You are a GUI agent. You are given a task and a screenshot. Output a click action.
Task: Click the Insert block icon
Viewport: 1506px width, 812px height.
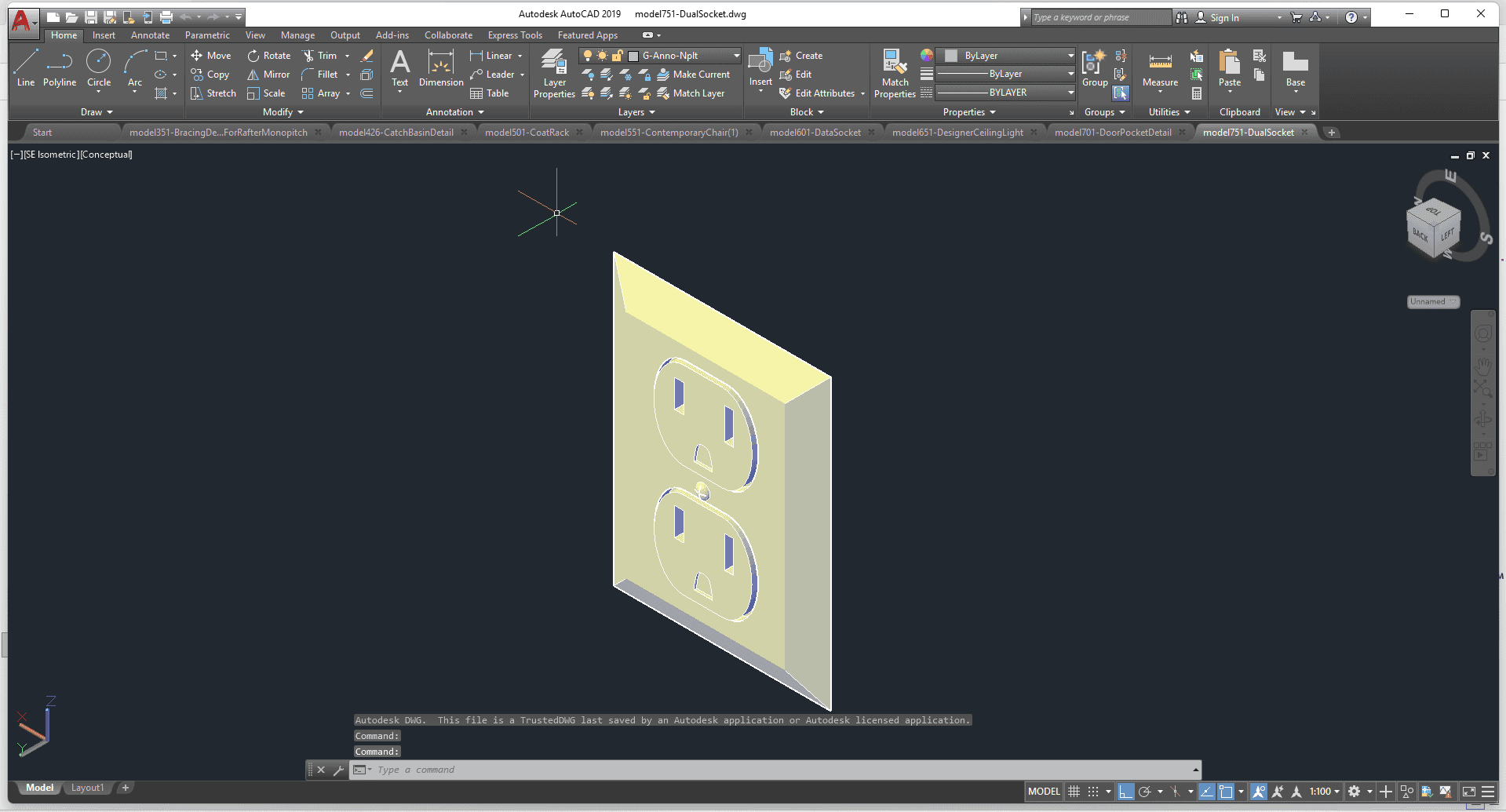tap(760, 67)
